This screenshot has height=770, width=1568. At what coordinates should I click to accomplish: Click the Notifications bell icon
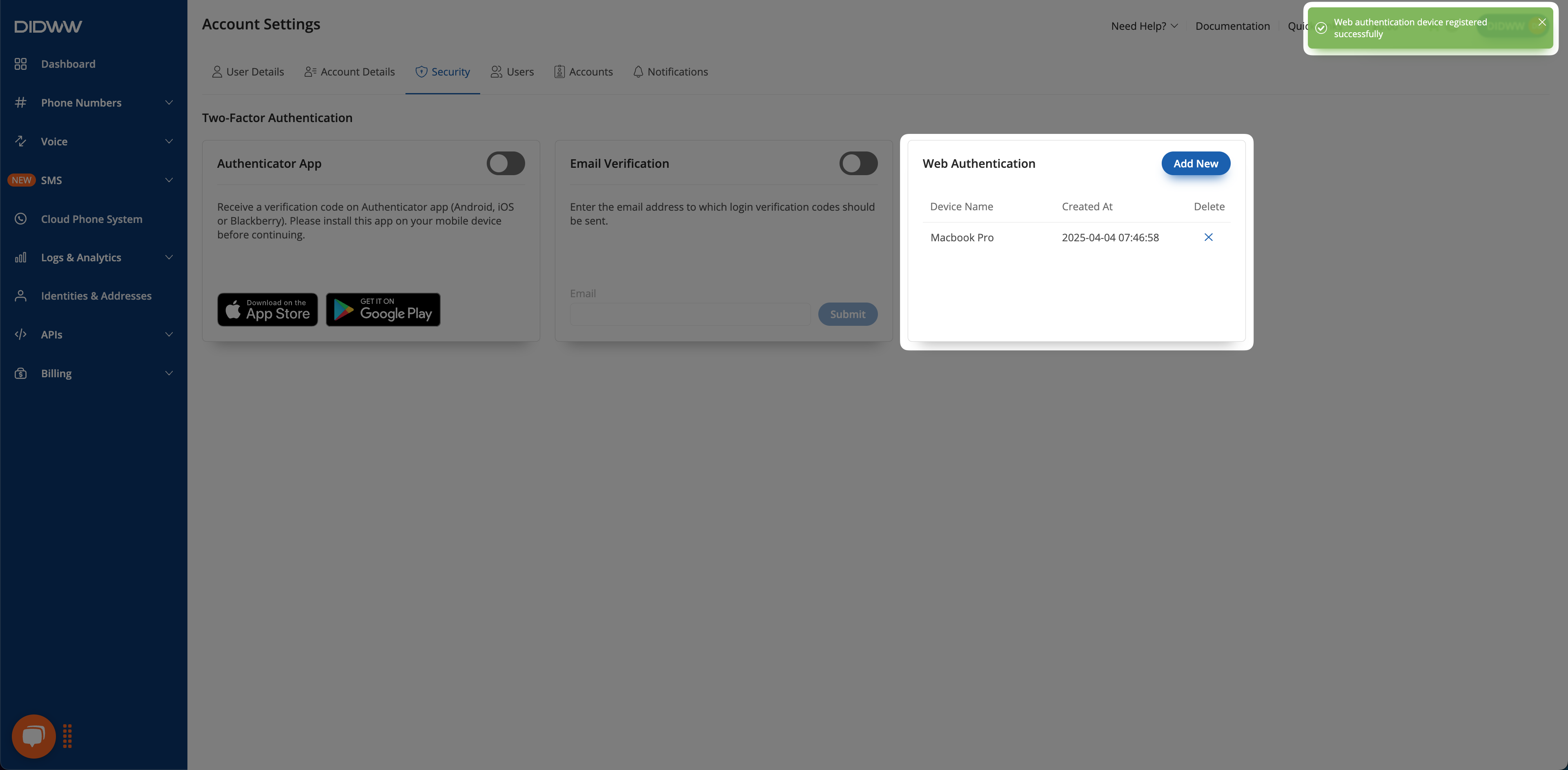coord(638,72)
